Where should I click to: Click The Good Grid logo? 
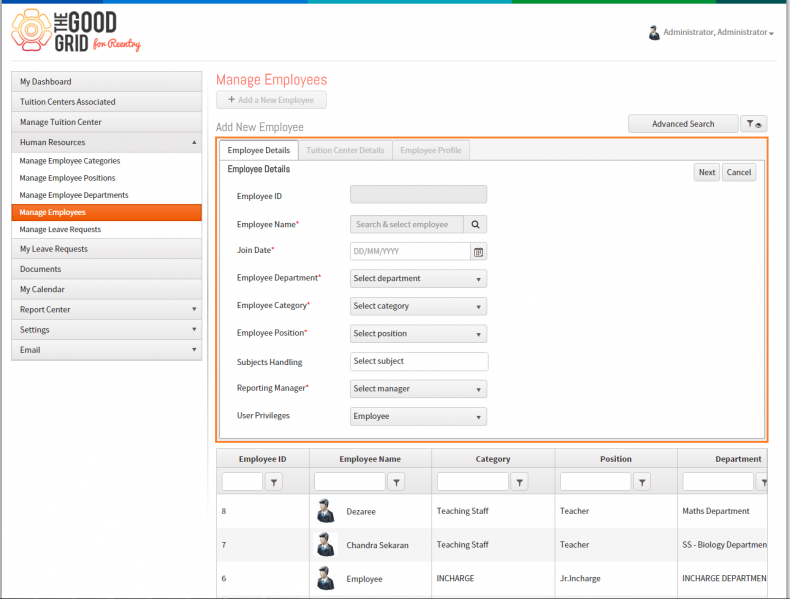coord(76,31)
